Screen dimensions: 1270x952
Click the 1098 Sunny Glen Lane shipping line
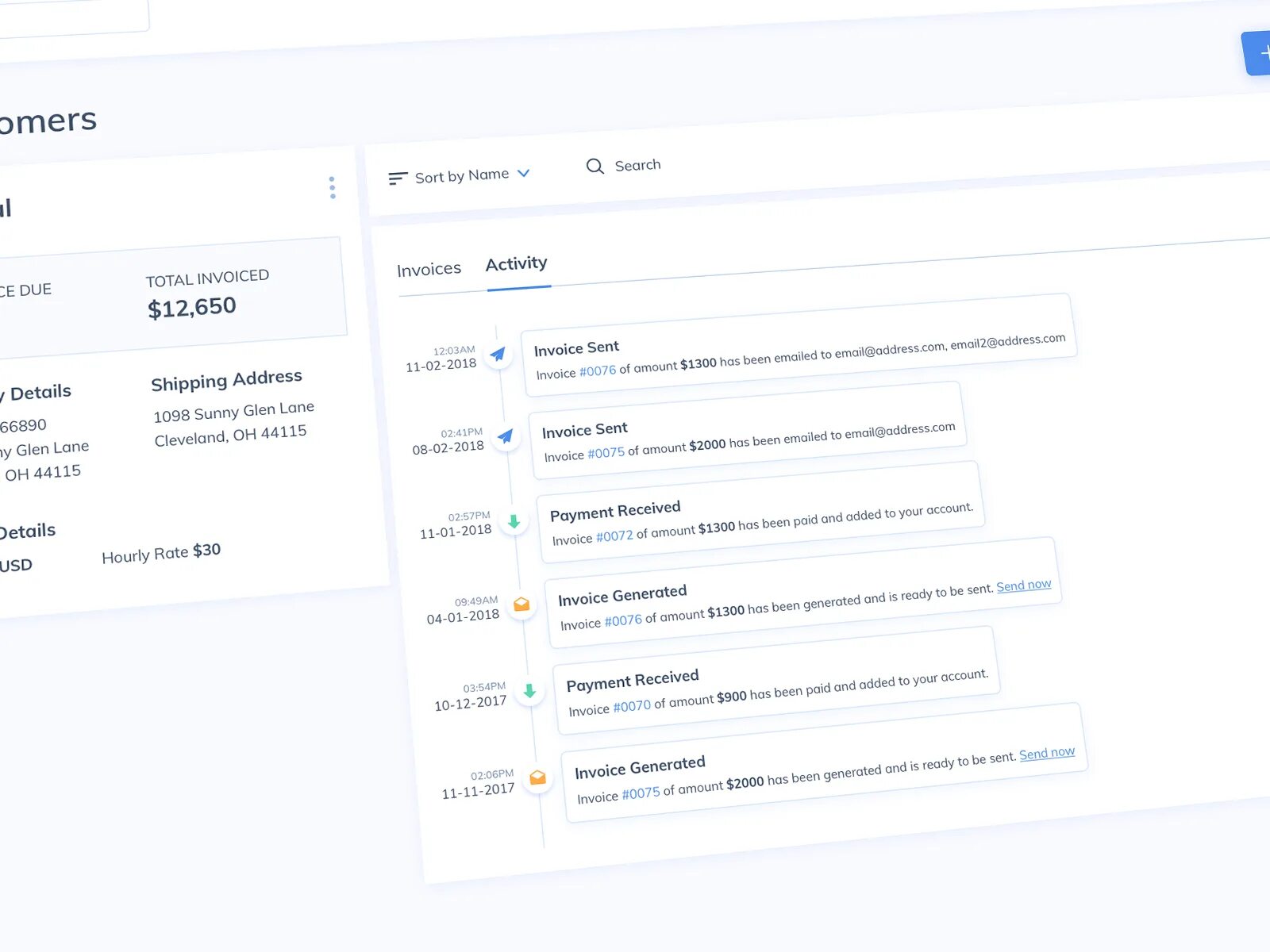click(x=234, y=412)
